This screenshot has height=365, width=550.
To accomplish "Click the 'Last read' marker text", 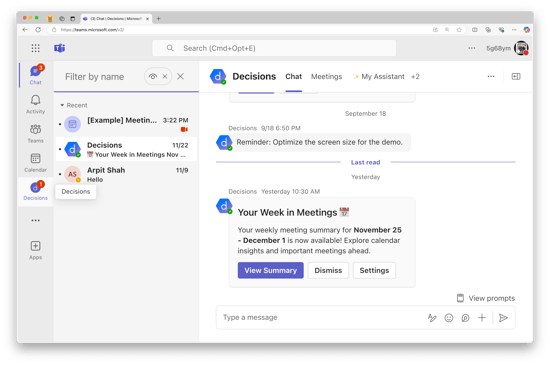I will click(365, 162).
